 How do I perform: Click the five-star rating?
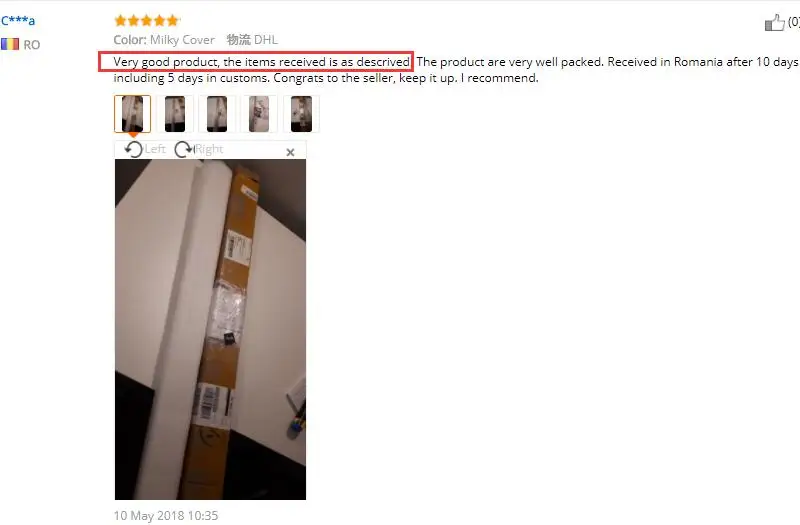[147, 20]
